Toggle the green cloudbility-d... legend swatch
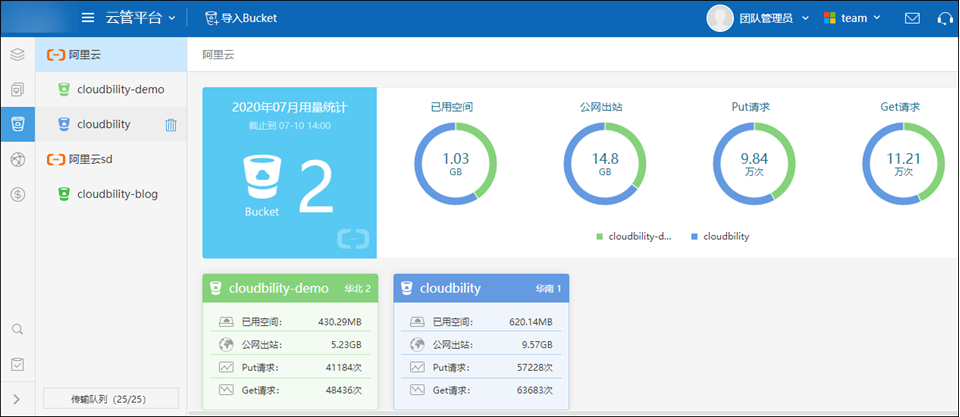960x417 pixels. 600,236
